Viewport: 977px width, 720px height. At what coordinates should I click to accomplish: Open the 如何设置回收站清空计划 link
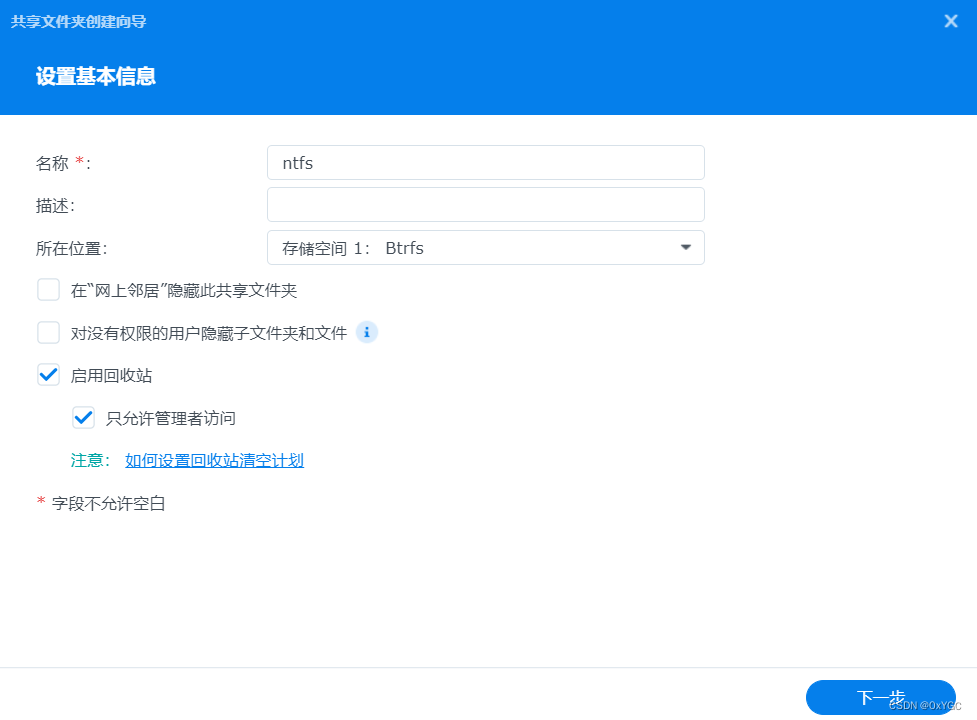pos(213,460)
